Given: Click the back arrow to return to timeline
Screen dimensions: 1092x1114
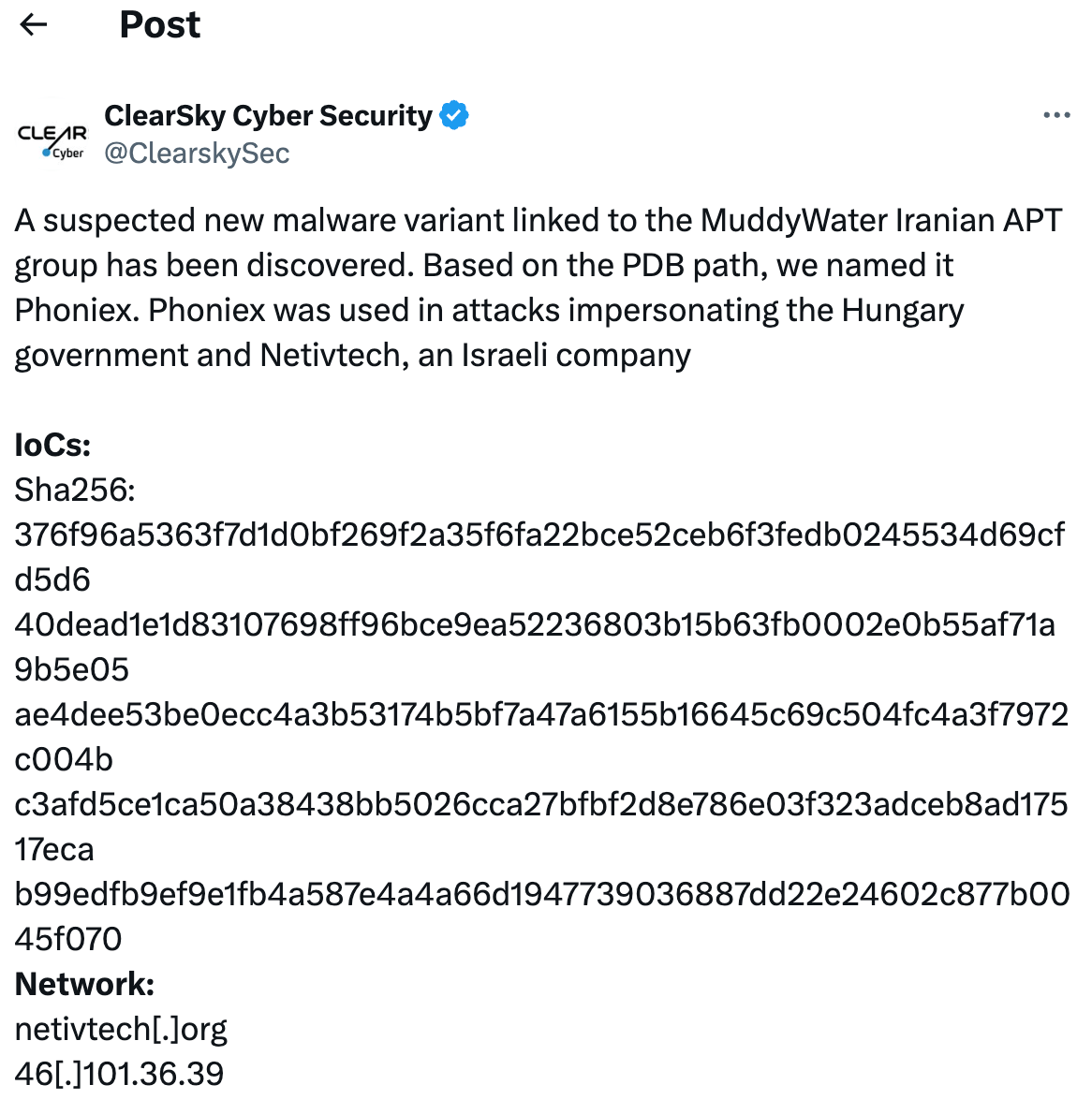Looking at the screenshot, I should tap(34, 24).
